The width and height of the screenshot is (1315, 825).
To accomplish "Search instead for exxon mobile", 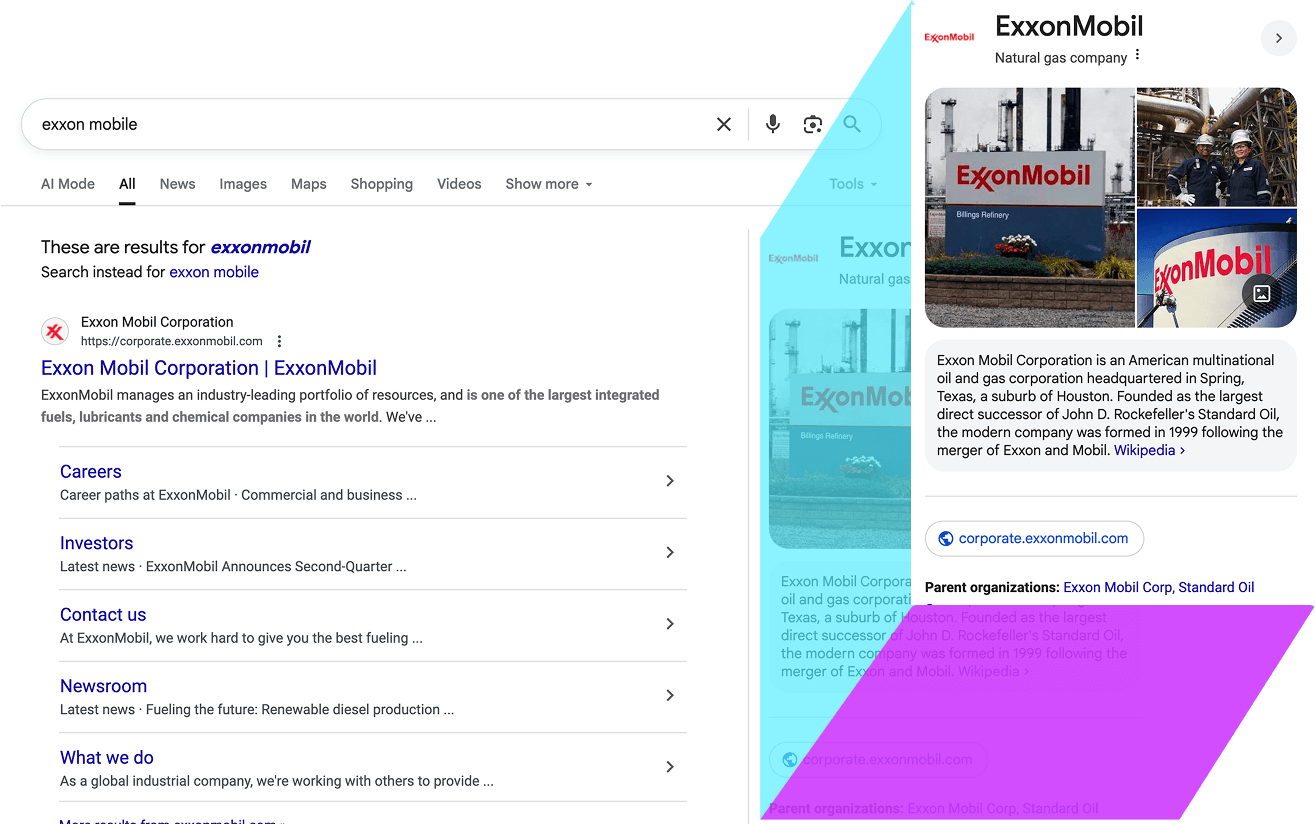I will coord(214,272).
